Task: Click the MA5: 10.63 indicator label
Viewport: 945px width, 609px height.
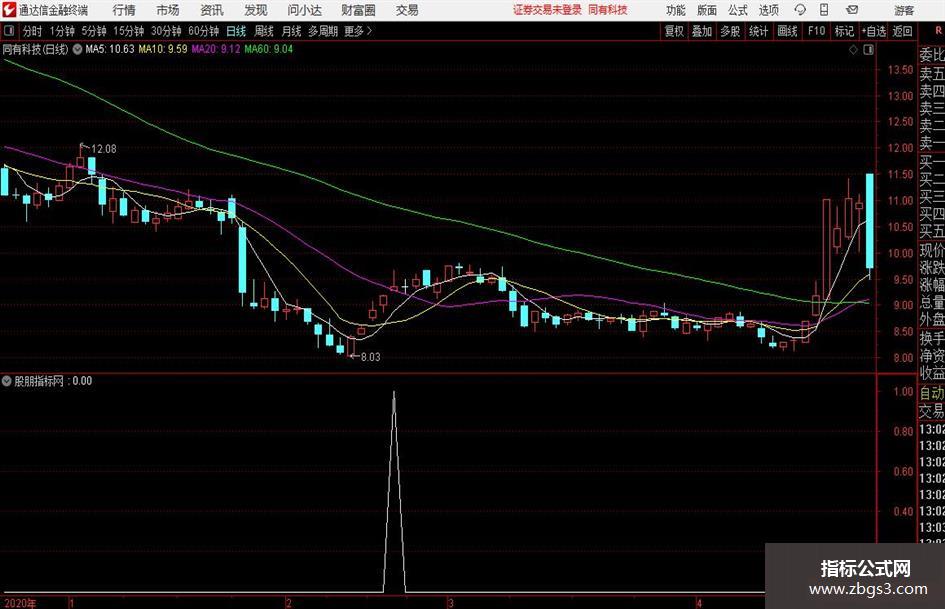Action: point(110,49)
